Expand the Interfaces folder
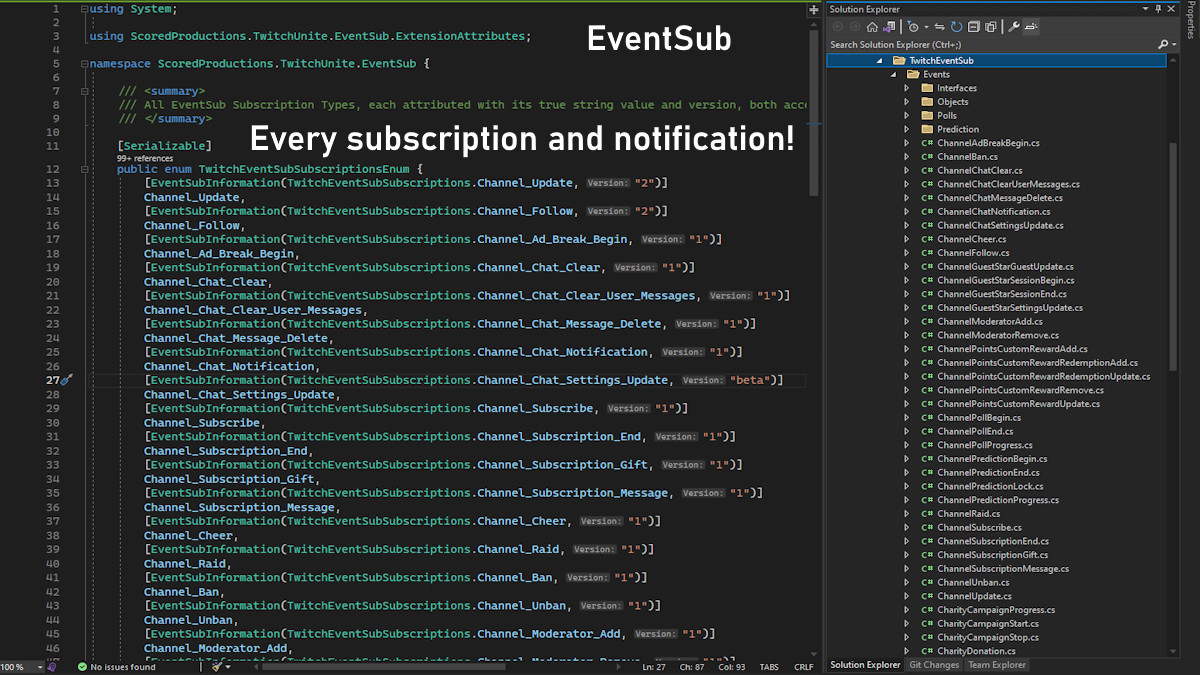 907,88
